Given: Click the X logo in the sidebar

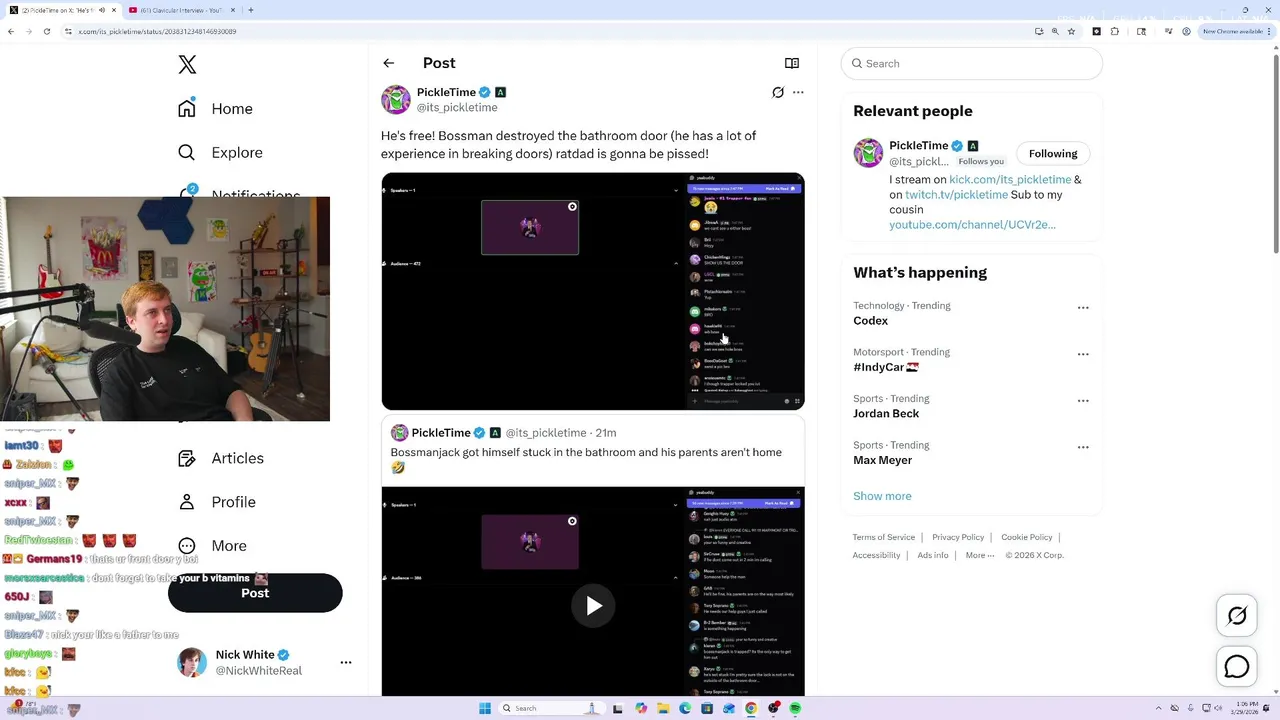Looking at the screenshot, I should (187, 65).
